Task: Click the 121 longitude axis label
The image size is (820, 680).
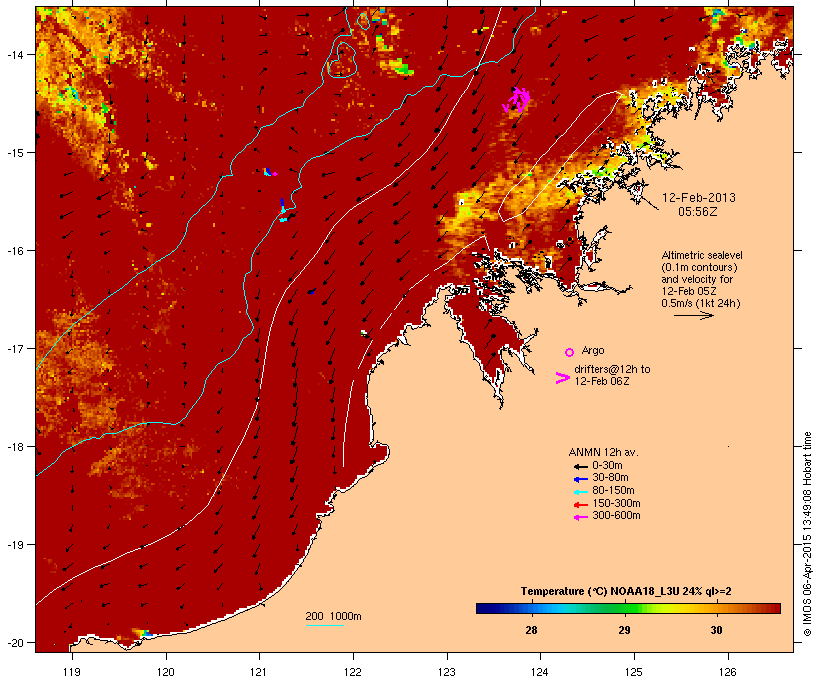Action: 259,672
